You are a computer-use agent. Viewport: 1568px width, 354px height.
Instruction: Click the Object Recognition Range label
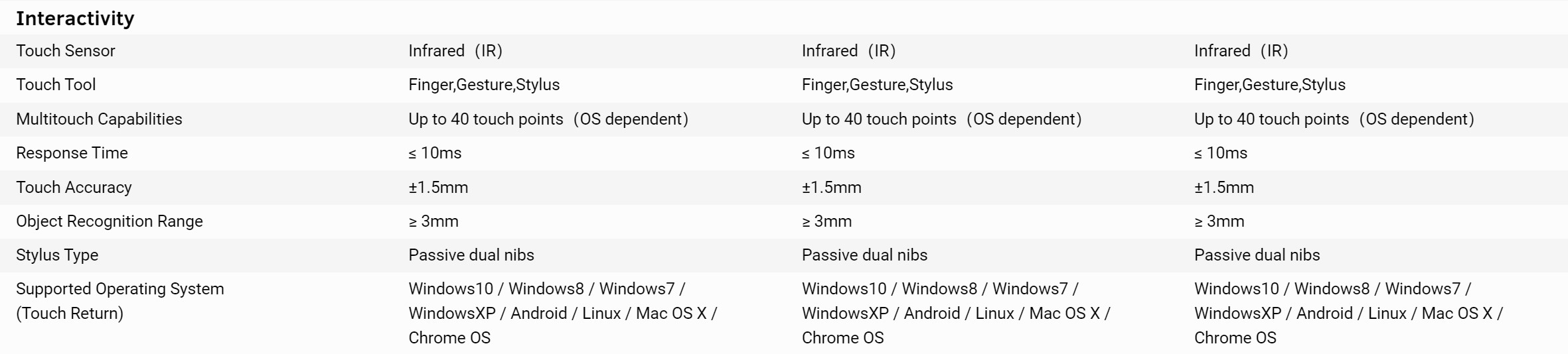(x=110, y=221)
